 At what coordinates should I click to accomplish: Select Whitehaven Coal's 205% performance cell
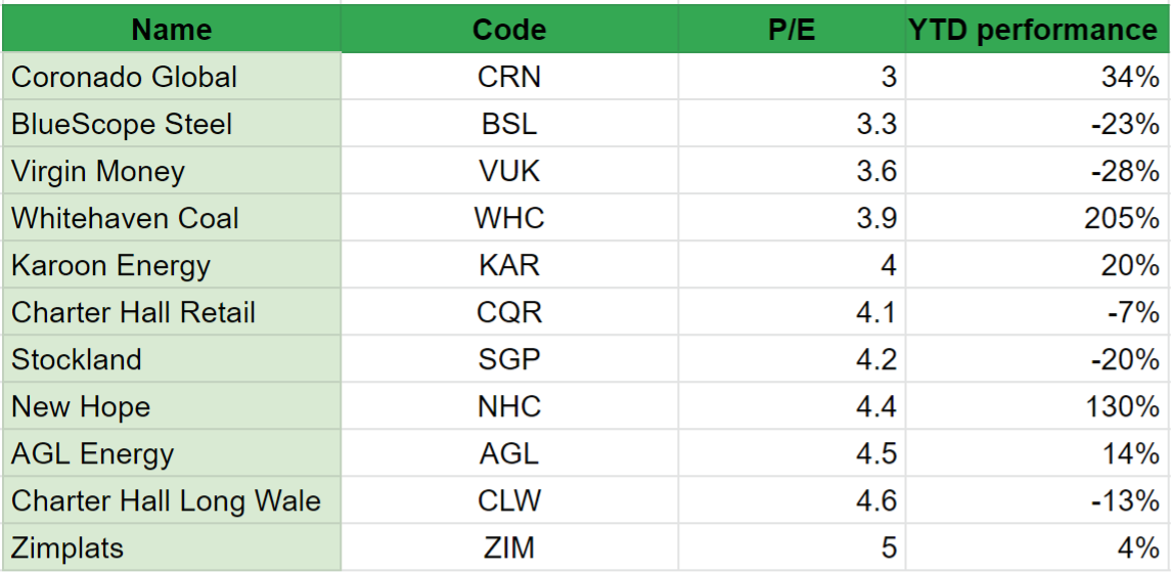[x=1038, y=218]
